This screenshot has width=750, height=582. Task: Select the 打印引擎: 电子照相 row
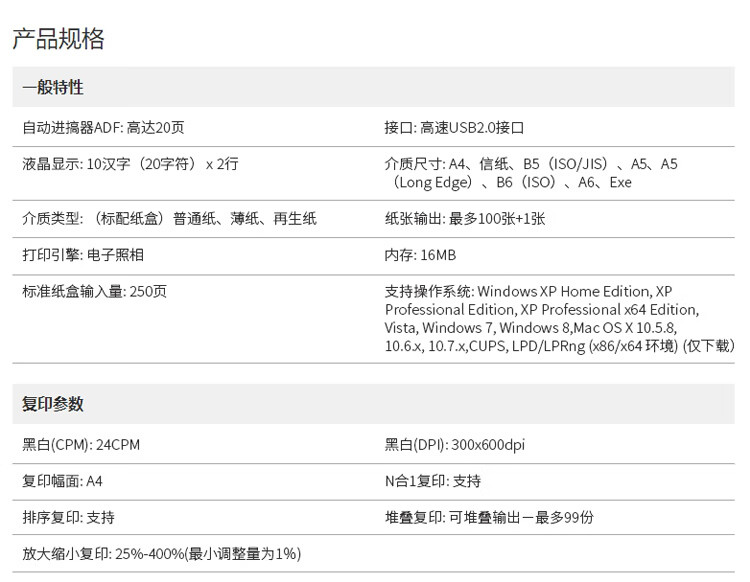(x=83, y=255)
